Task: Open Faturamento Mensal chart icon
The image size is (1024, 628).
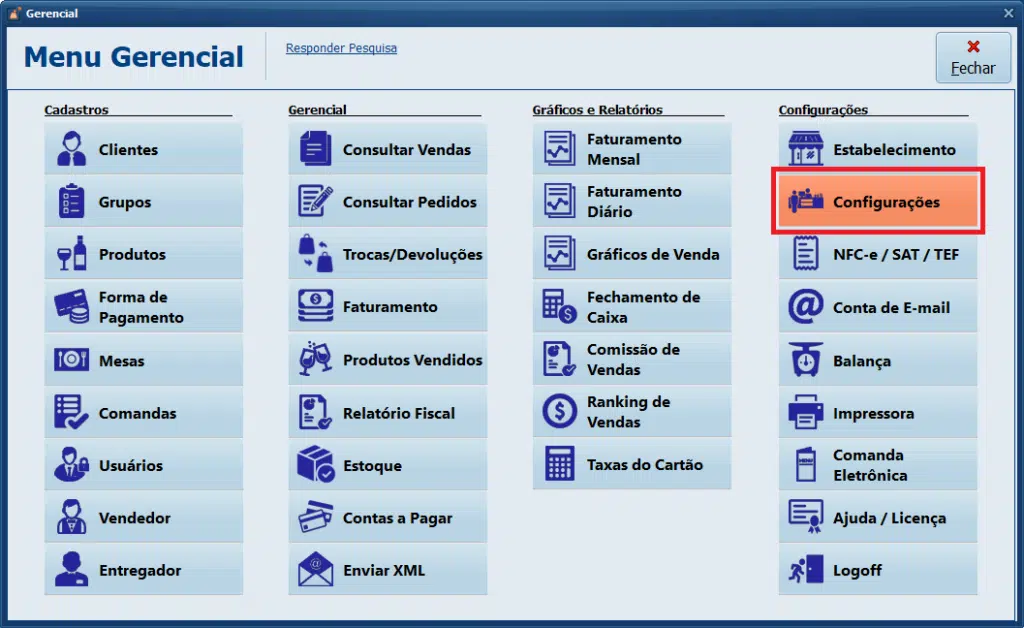Action: click(560, 149)
